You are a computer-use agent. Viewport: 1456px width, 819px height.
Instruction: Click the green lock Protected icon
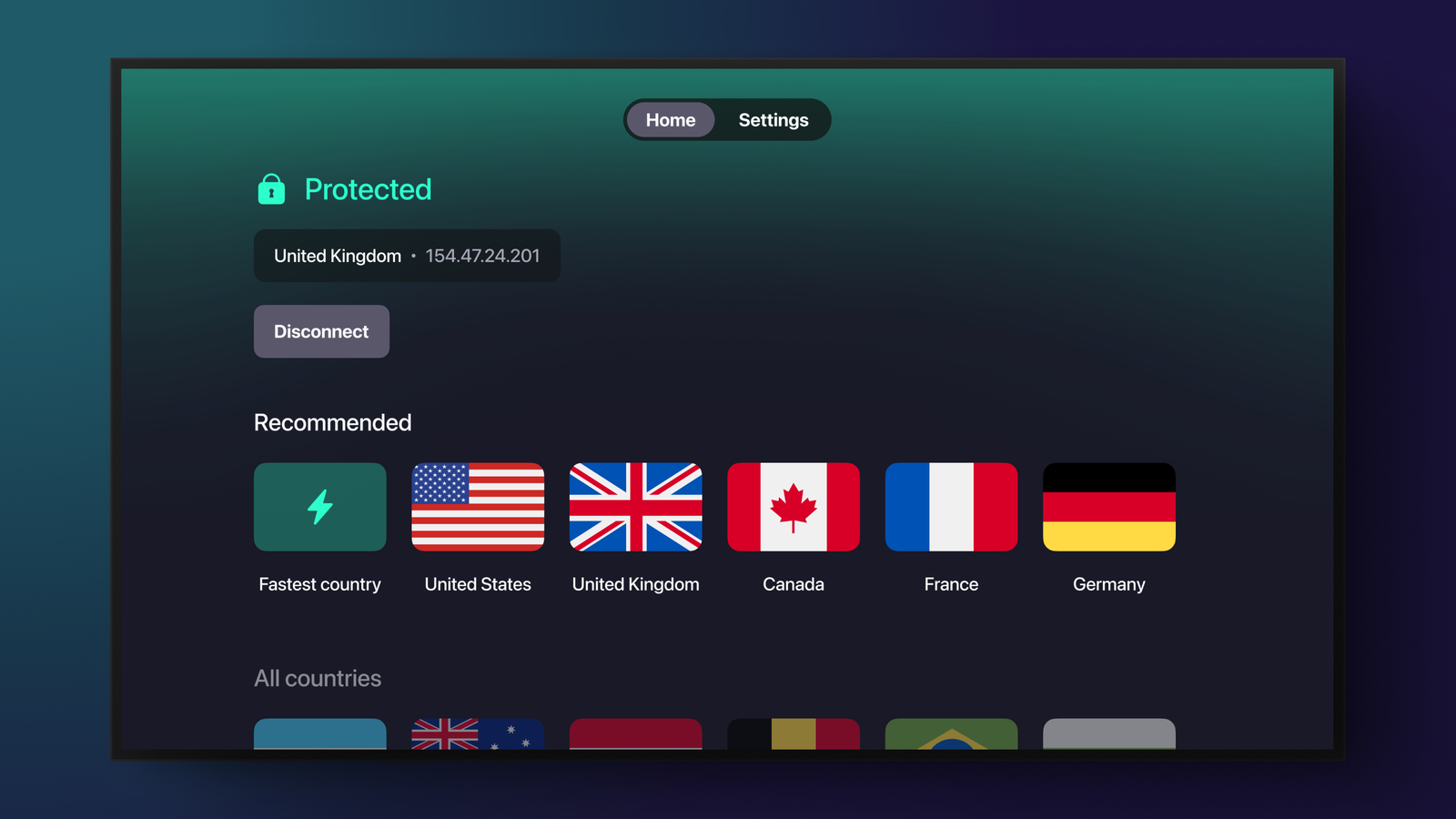[271, 189]
